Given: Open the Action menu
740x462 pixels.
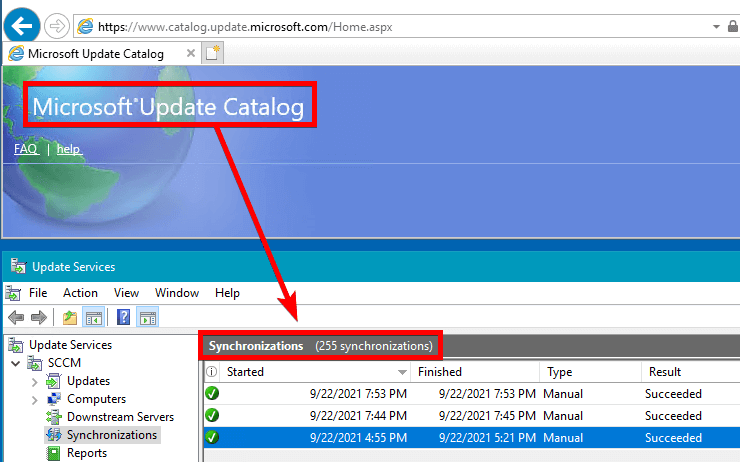Looking at the screenshot, I should coord(80,293).
